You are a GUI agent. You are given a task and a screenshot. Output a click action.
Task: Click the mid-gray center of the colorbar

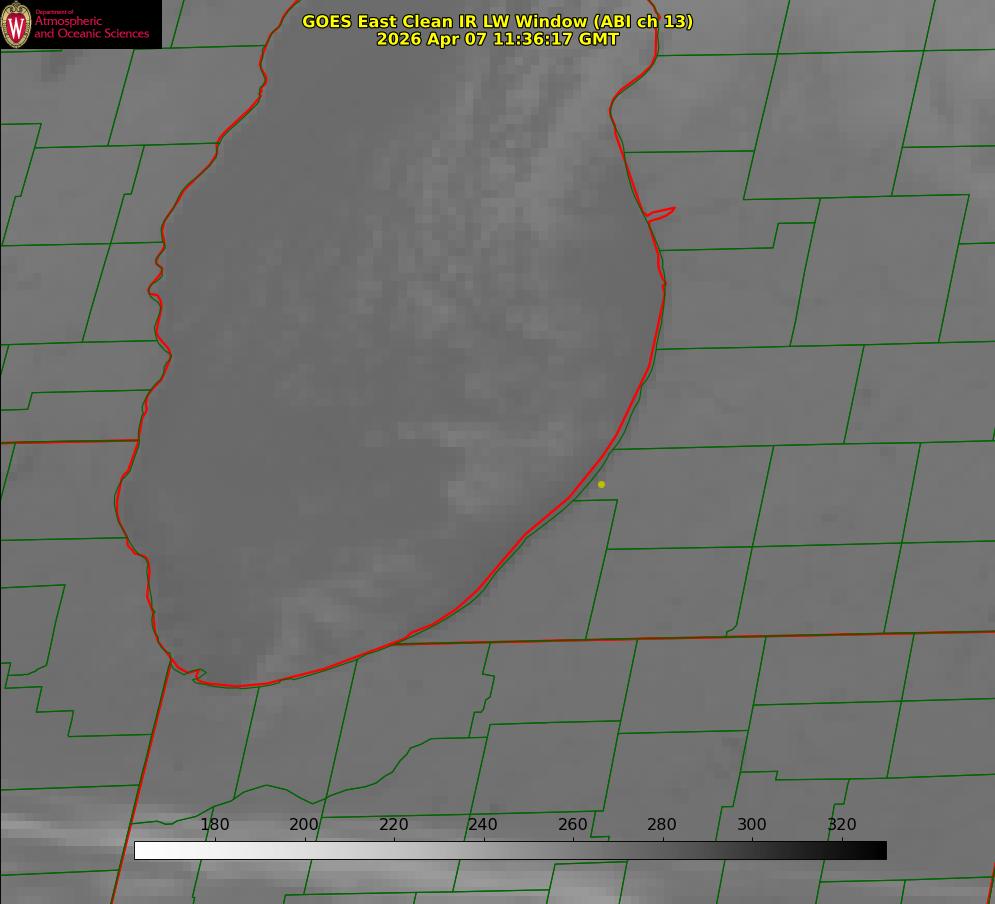[510, 851]
